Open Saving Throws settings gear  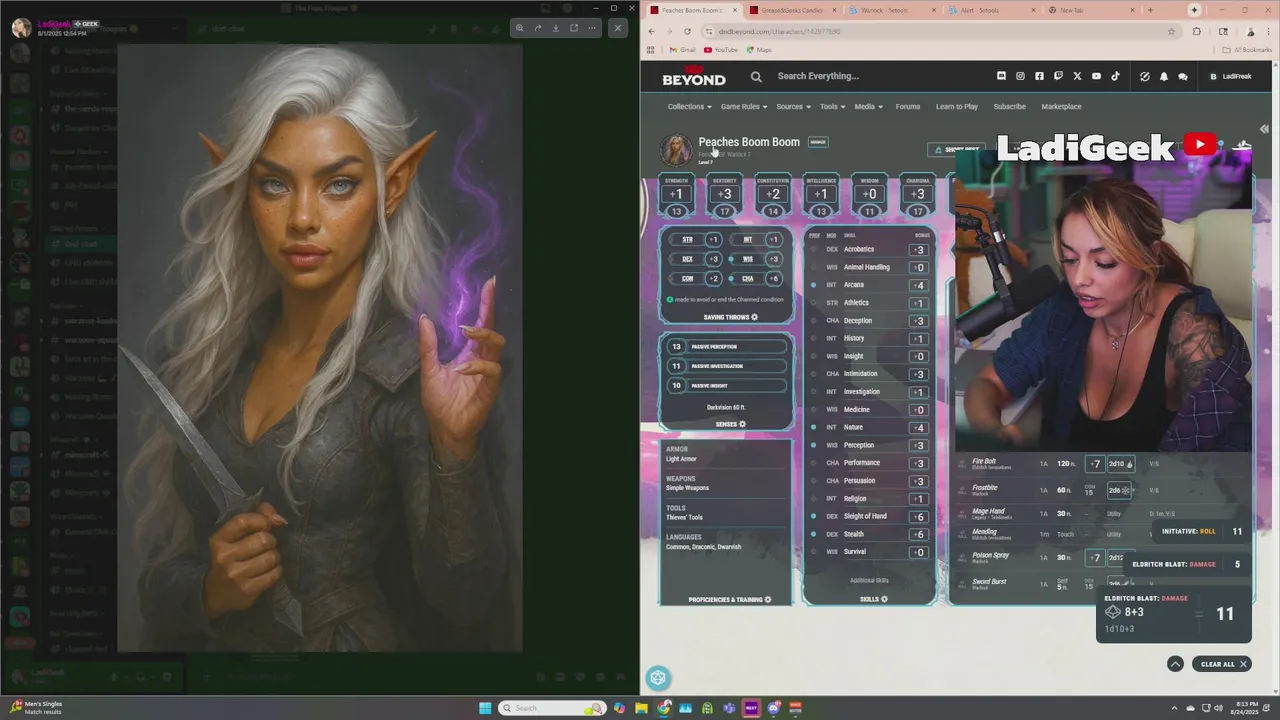(x=754, y=317)
